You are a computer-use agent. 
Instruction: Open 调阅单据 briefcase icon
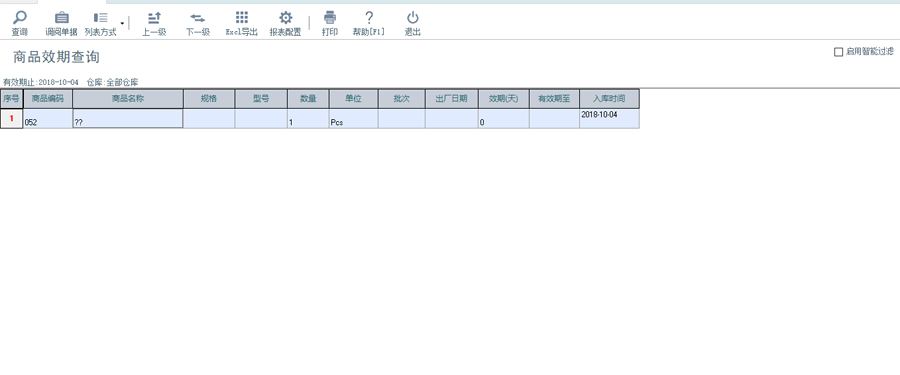[61, 18]
